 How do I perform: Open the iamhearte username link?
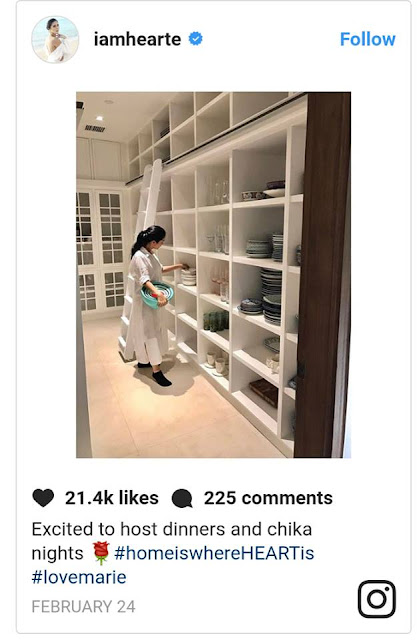(137, 40)
